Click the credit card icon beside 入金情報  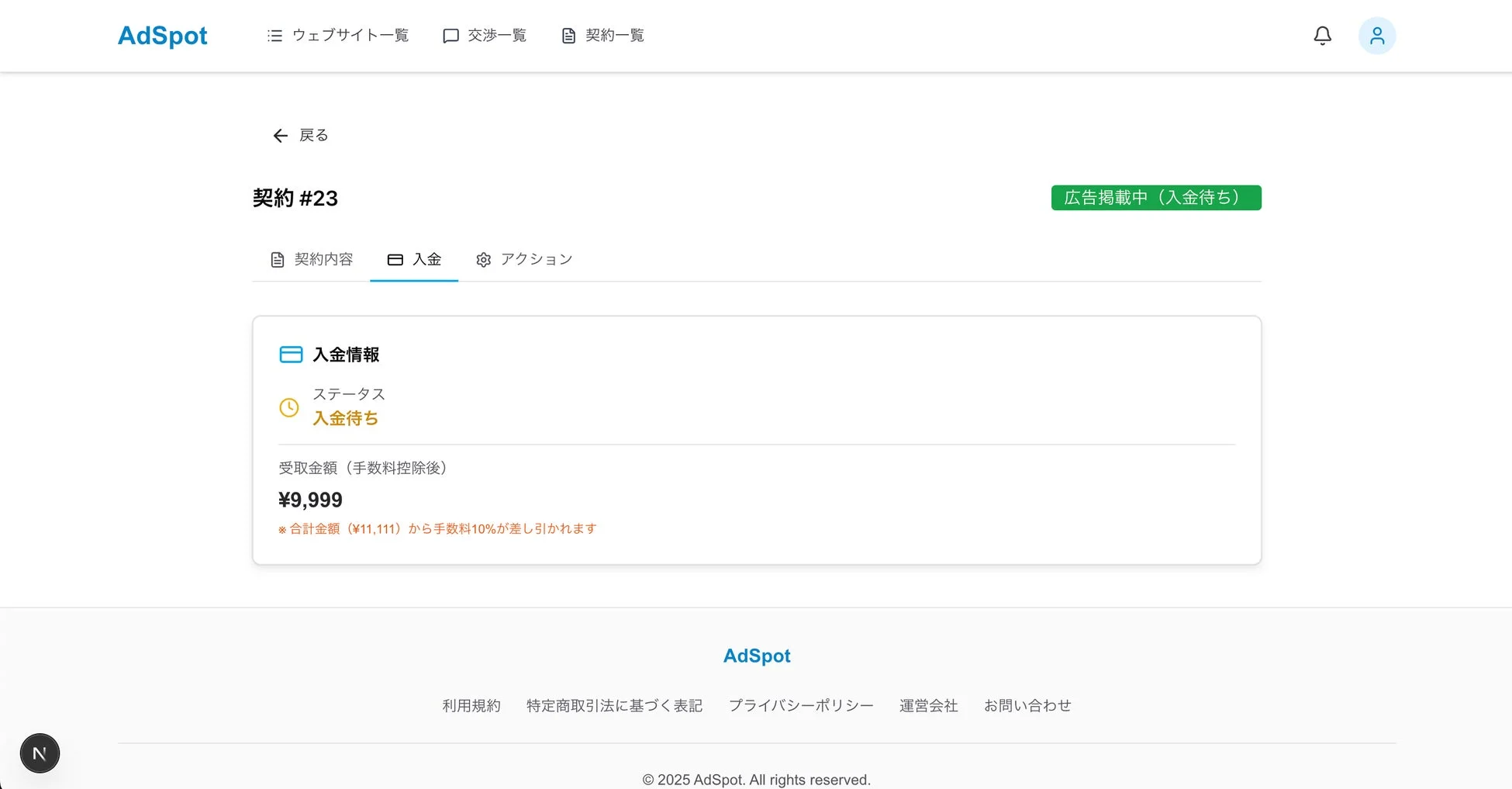click(291, 354)
